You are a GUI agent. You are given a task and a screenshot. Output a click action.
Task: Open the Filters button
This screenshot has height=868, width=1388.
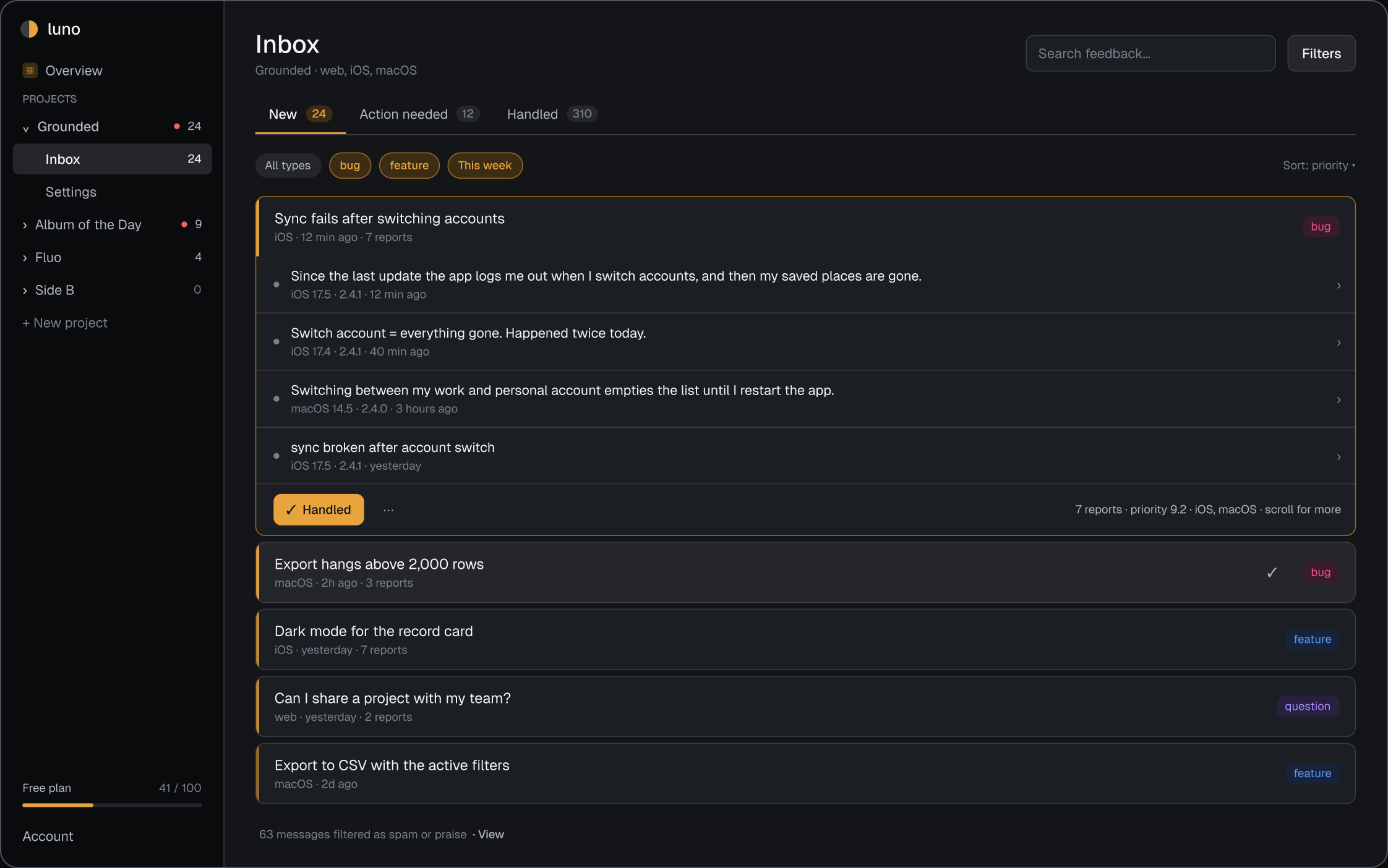[x=1321, y=54]
